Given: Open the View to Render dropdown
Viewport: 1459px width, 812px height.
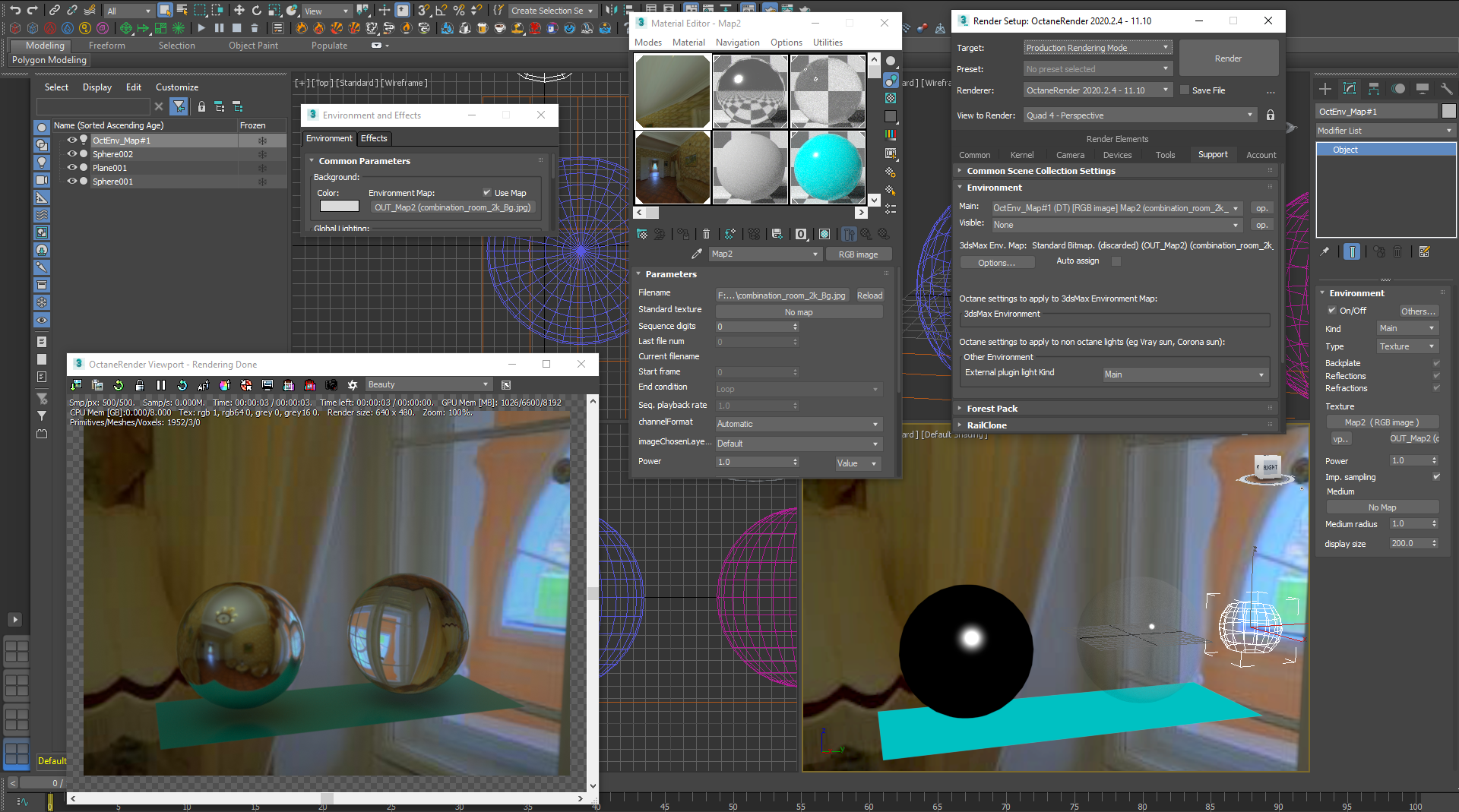Looking at the screenshot, I should point(1140,115).
